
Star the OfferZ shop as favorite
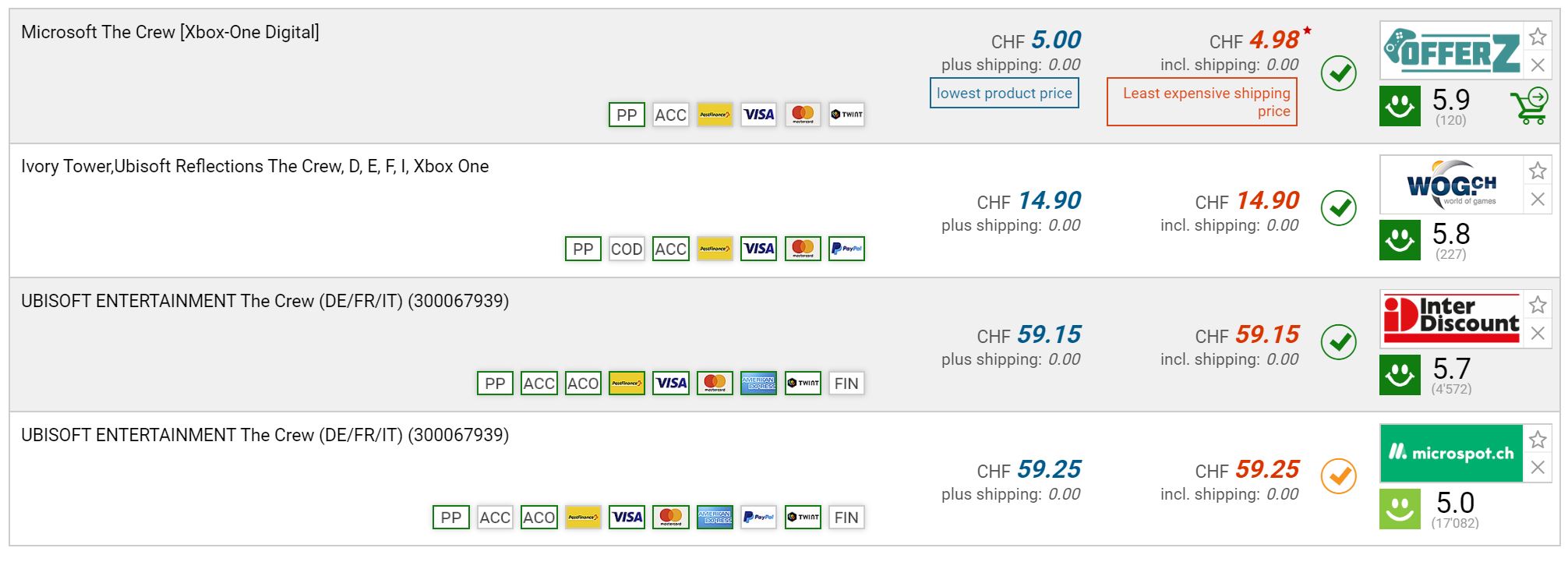click(1538, 37)
